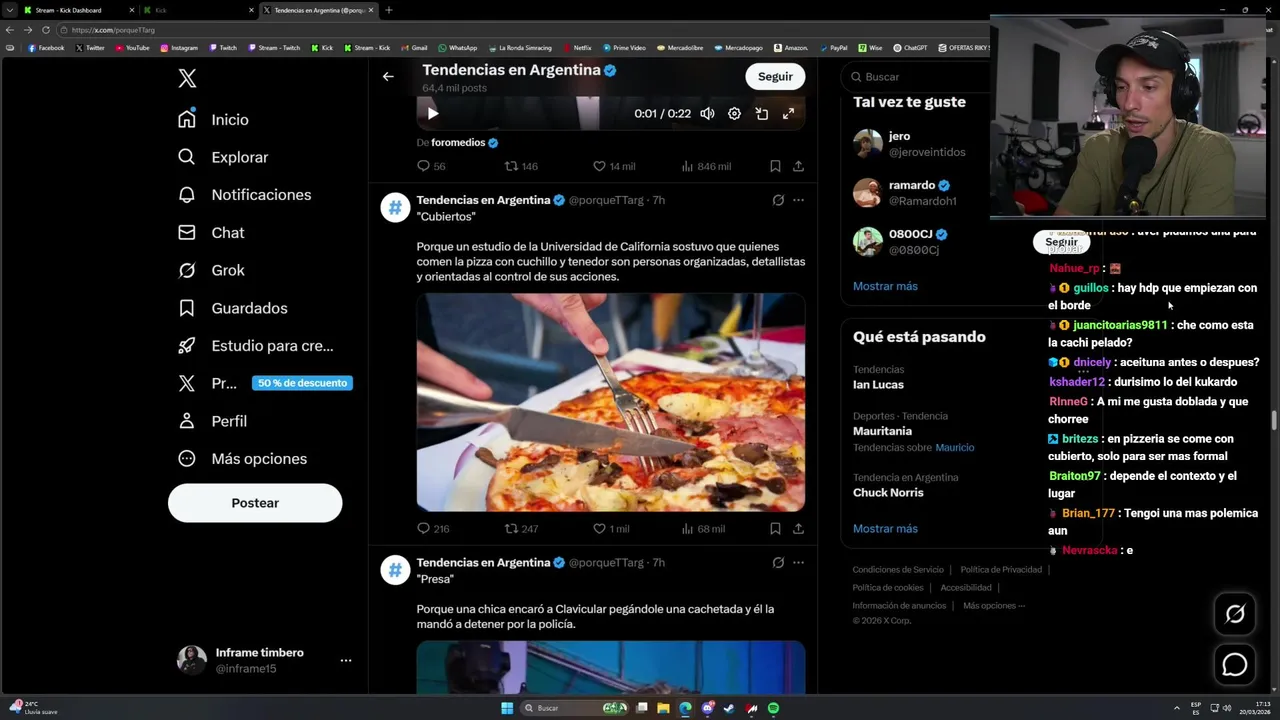Expand the video to fullscreen
Viewport: 1280px width, 720px height.
[788, 114]
